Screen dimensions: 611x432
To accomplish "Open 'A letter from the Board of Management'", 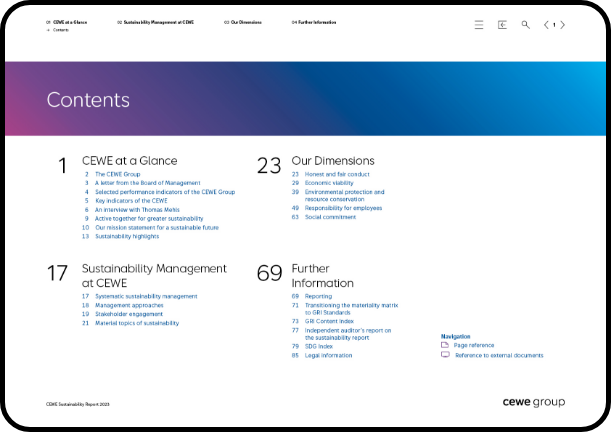I will [148, 183].
